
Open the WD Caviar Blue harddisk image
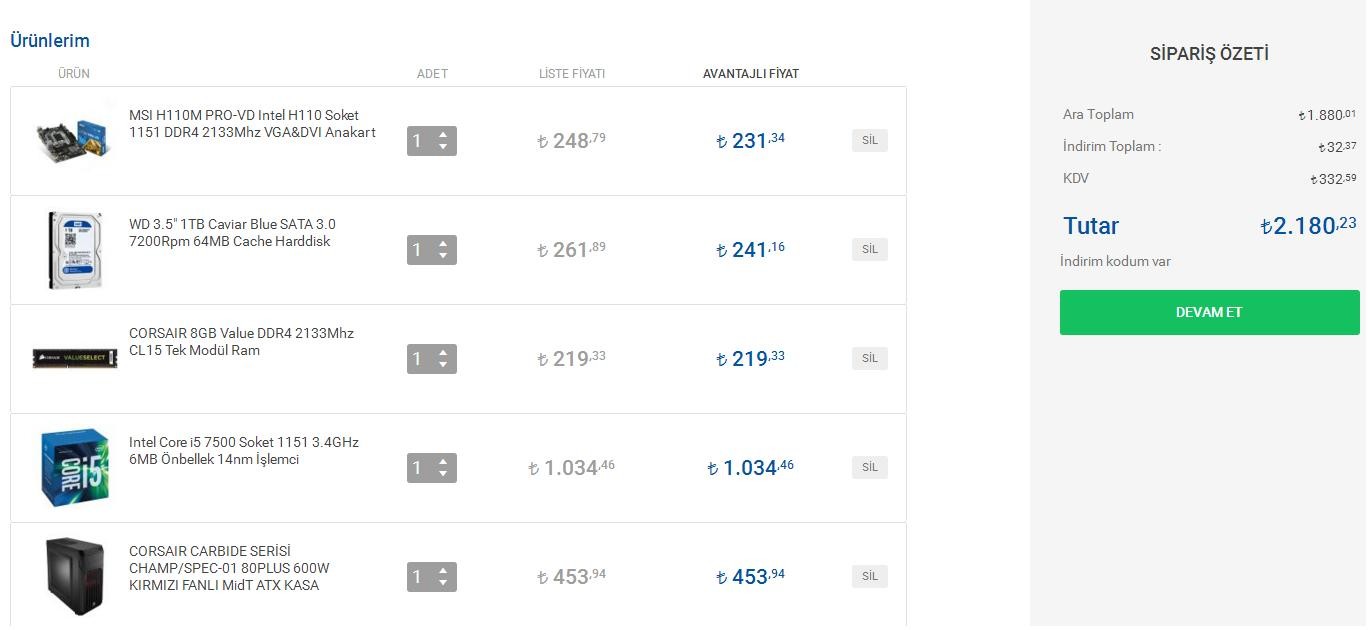pos(75,250)
